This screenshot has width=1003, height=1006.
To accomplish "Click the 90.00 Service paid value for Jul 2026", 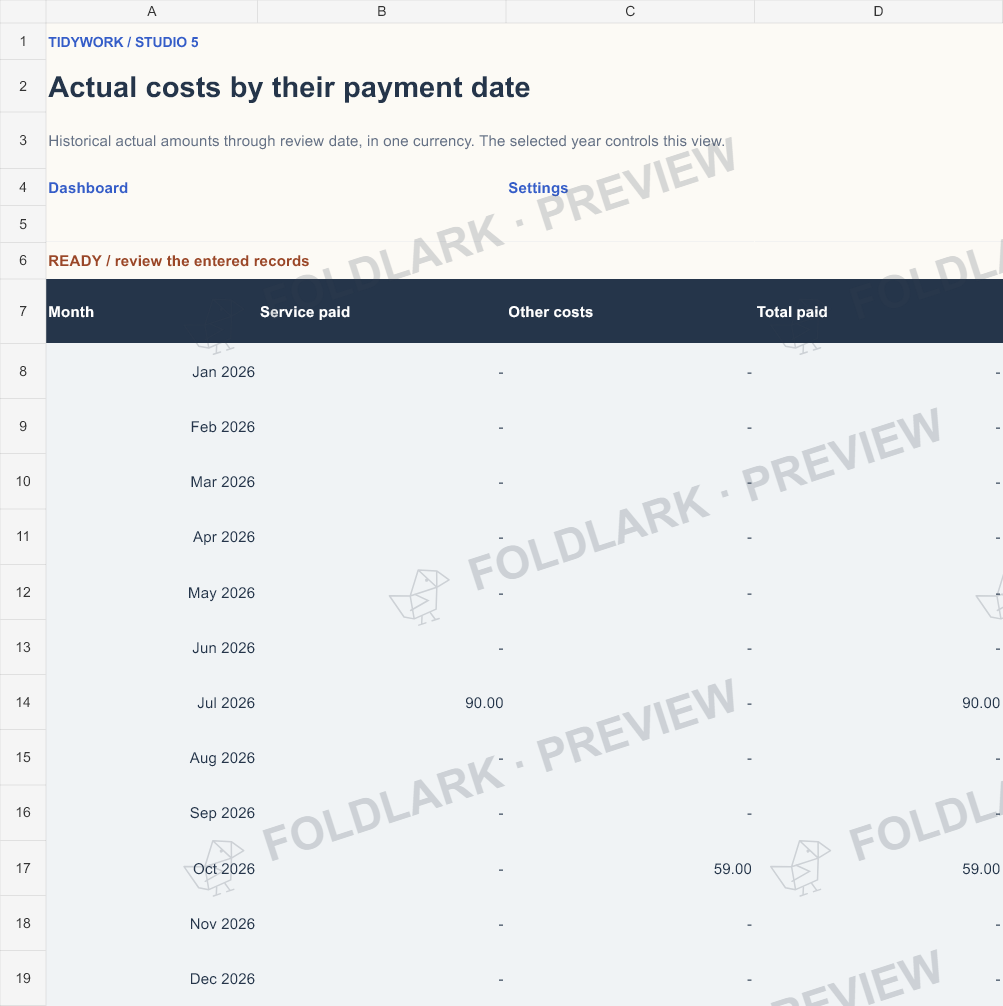I will 484,703.
